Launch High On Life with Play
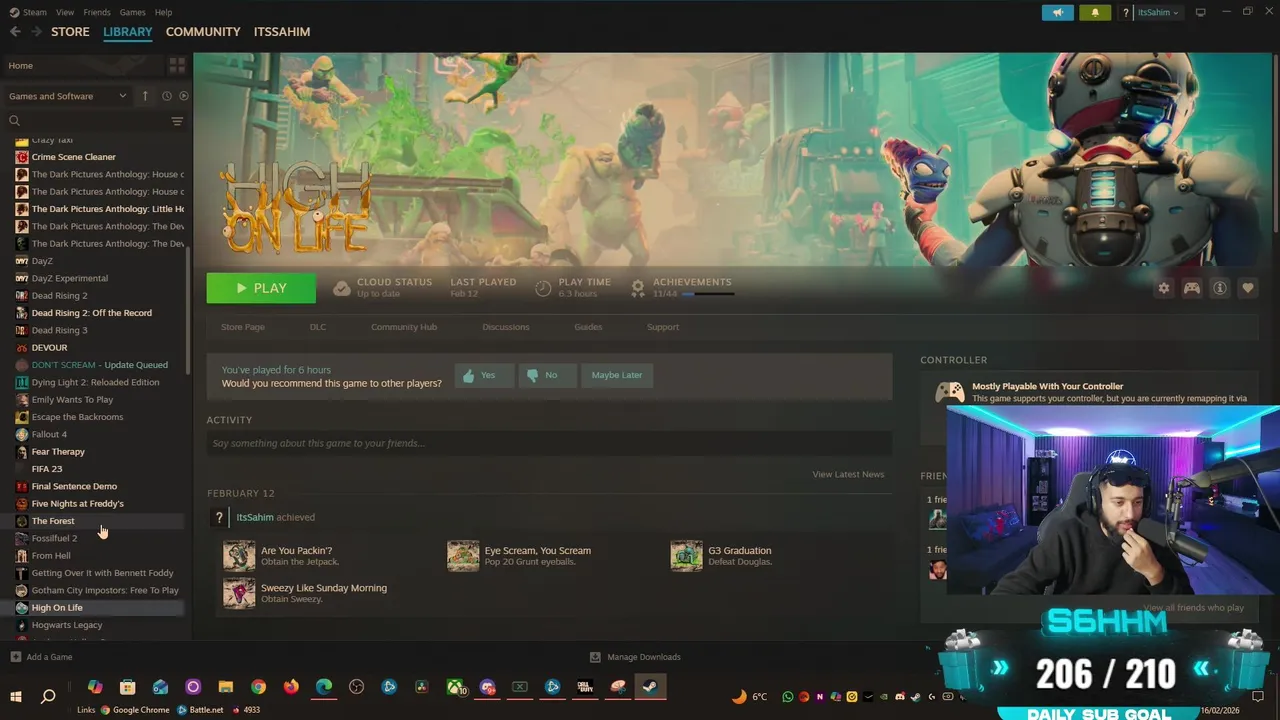The width and height of the screenshot is (1280, 720). [261, 288]
